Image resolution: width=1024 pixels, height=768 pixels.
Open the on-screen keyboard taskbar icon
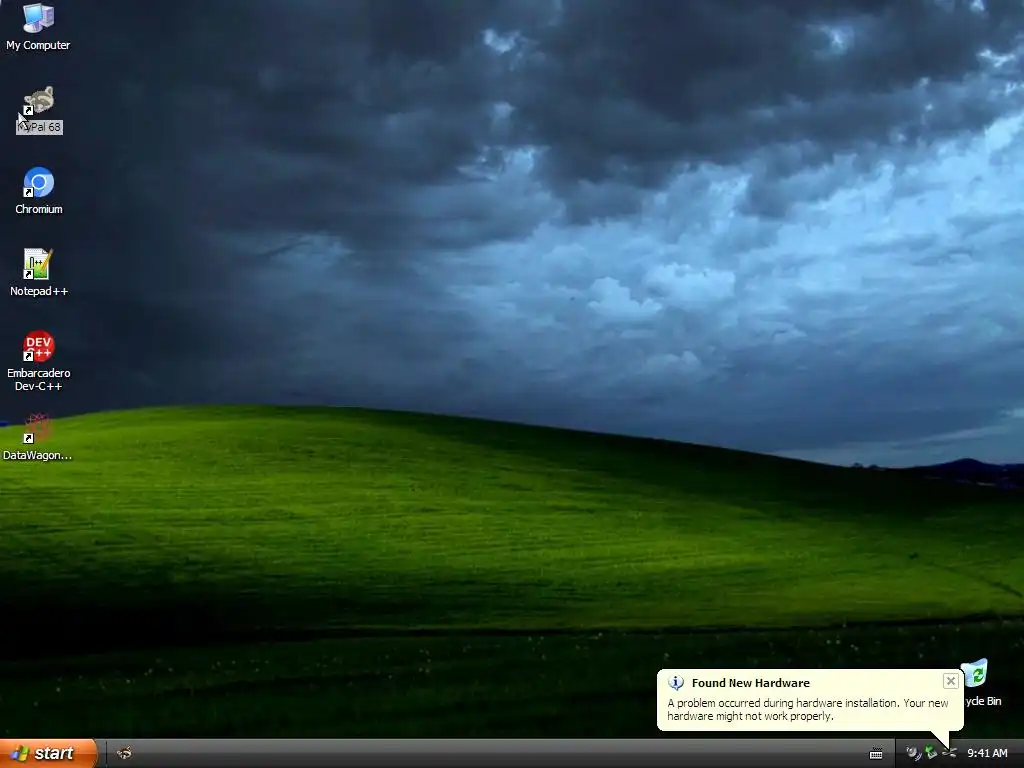(876, 754)
